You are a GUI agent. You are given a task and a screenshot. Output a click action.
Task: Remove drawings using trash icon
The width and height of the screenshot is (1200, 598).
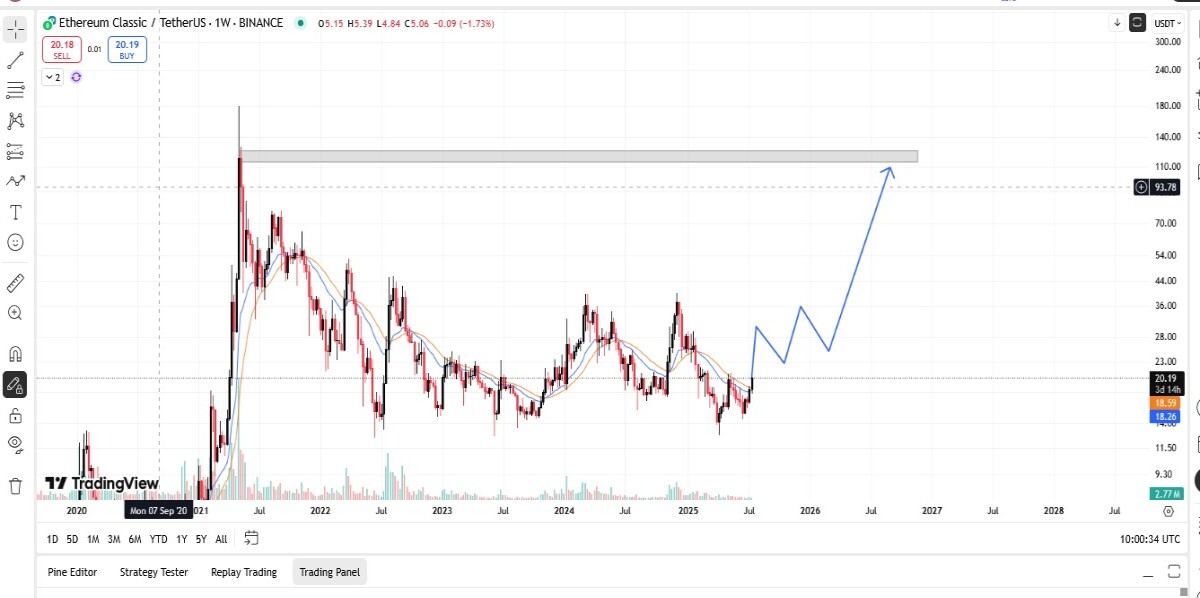click(x=15, y=486)
